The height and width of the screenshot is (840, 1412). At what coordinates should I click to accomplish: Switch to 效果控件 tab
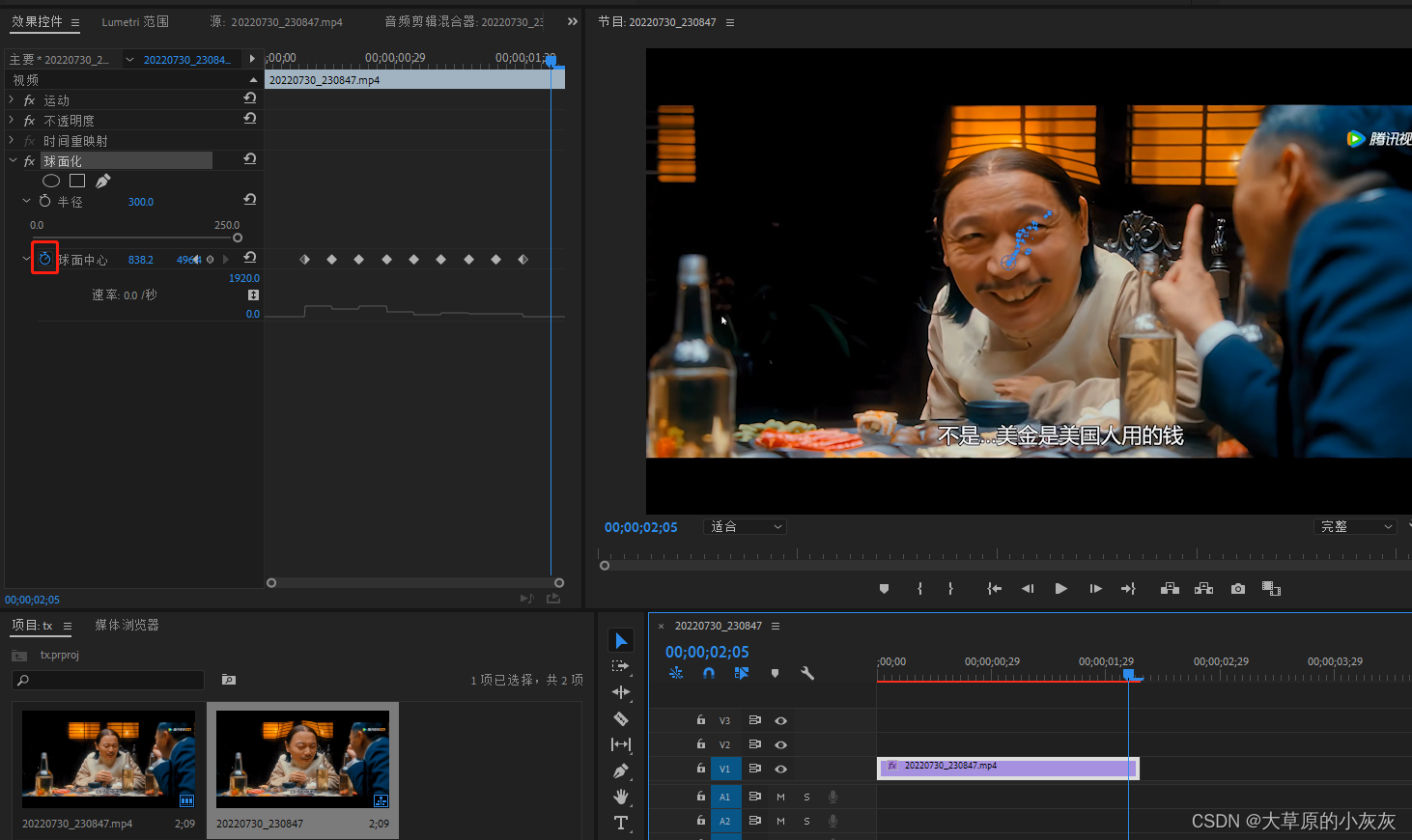37,21
